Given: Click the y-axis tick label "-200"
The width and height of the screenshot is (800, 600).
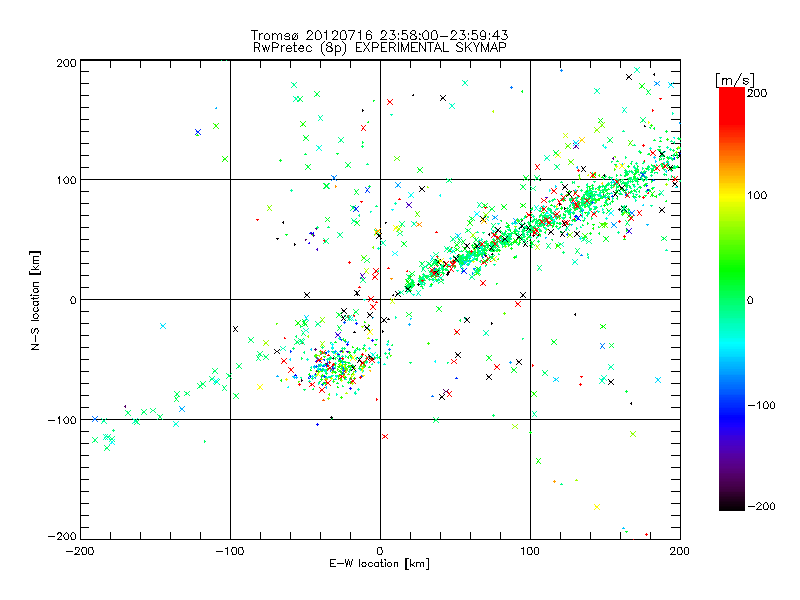Looking at the screenshot, I should click(63, 536).
